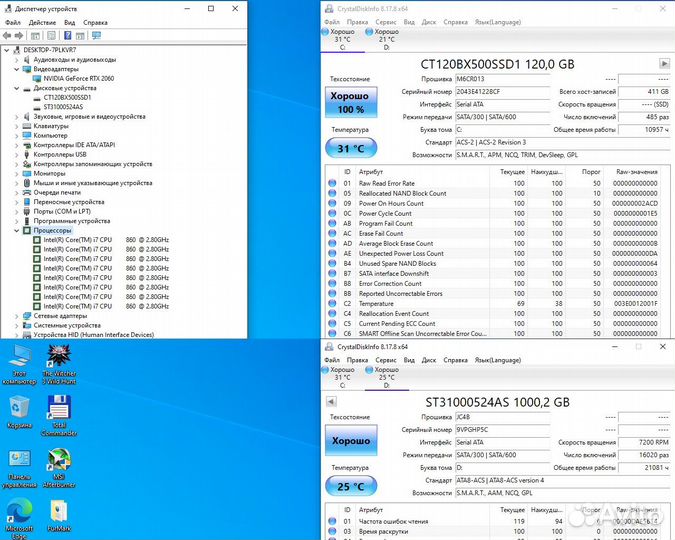This screenshot has height=540, width=675.
Task: Expand the Порты (COM и LPT) node
Action: pos(16,211)
